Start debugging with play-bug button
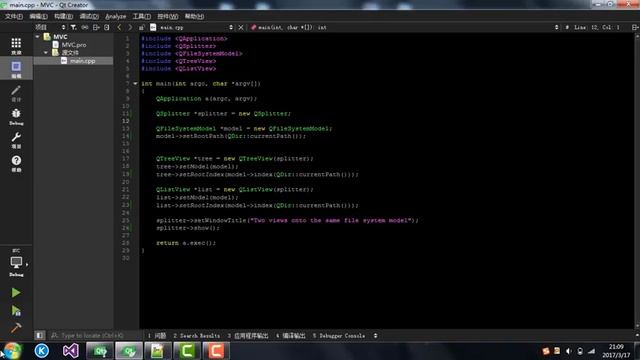Screen dimensions: 640x360 click(x=16, y=311)
